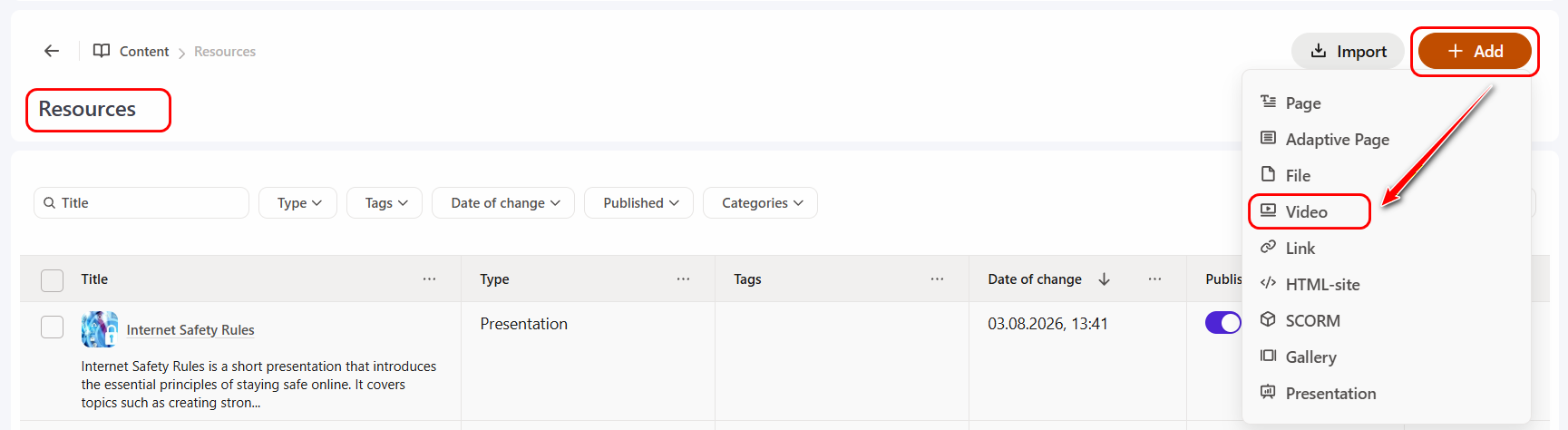
Task: Toggle the Published switch for Internet Safety Rules
Action: tap(1222, 323)
